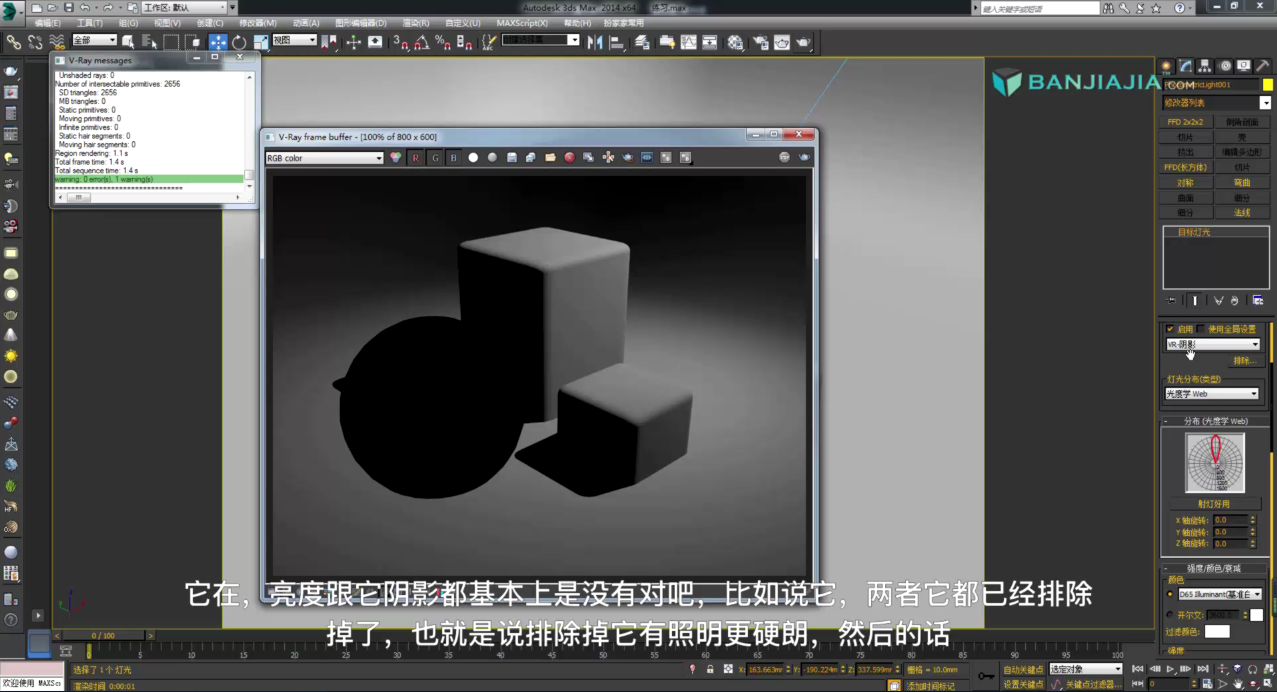Image resolution: width=1277 pixels, height=692 pixels.
Task: Click the teapot Render Production icon
Action: point(804,42)
